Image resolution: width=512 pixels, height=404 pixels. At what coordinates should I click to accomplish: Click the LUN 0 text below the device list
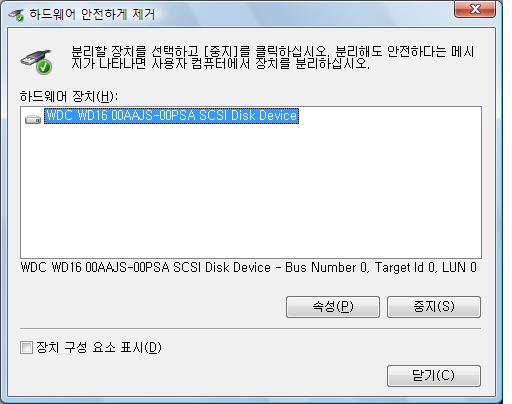(x=459, y=267)
